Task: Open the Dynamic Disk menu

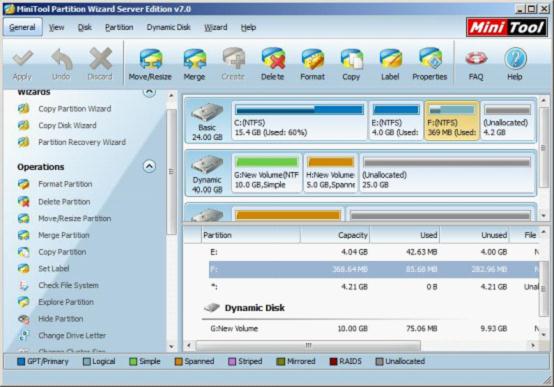Action: pyautogui.click(x=169, y=27)
